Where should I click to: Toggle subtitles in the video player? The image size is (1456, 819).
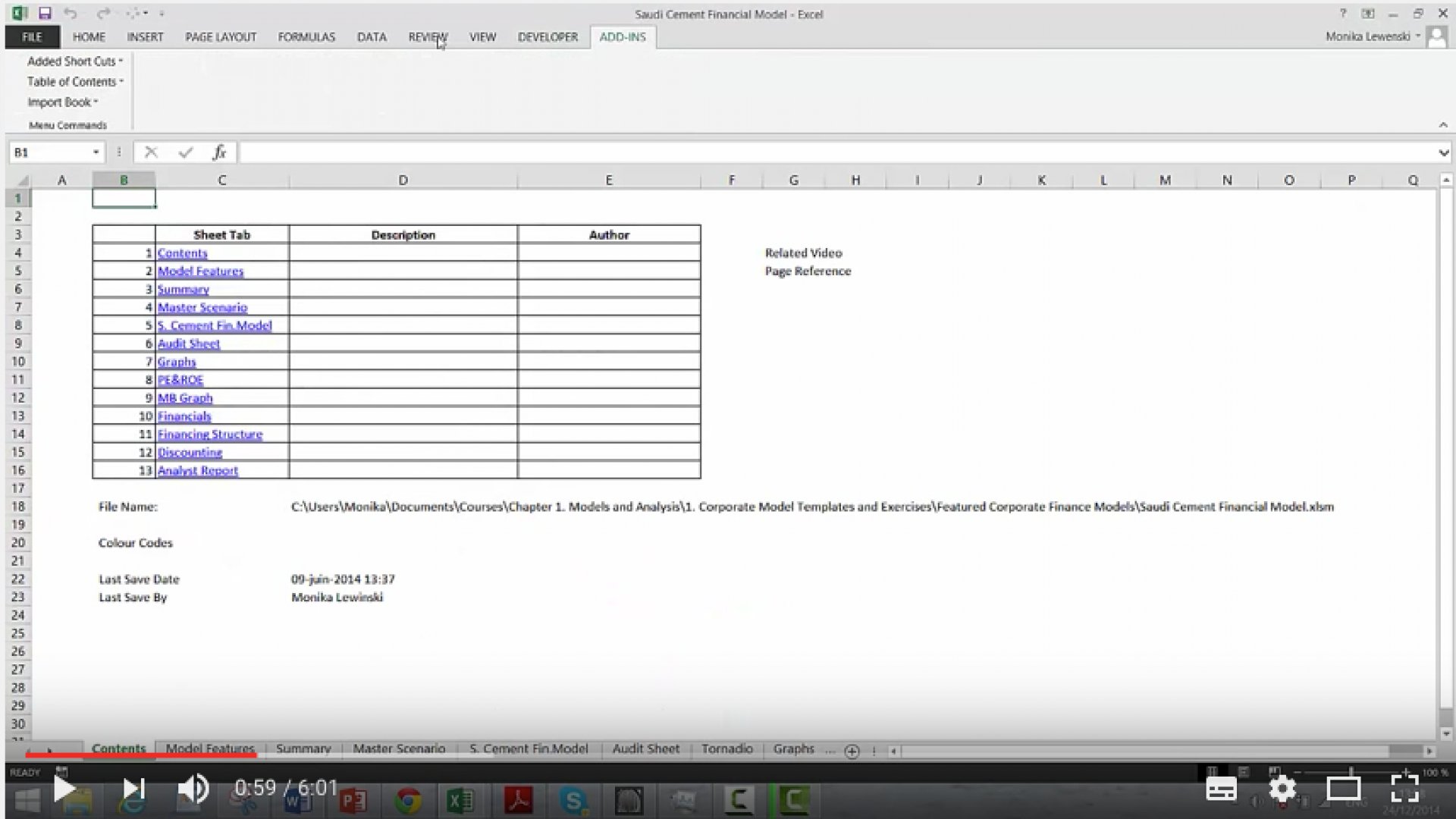tap(1221, 789)
